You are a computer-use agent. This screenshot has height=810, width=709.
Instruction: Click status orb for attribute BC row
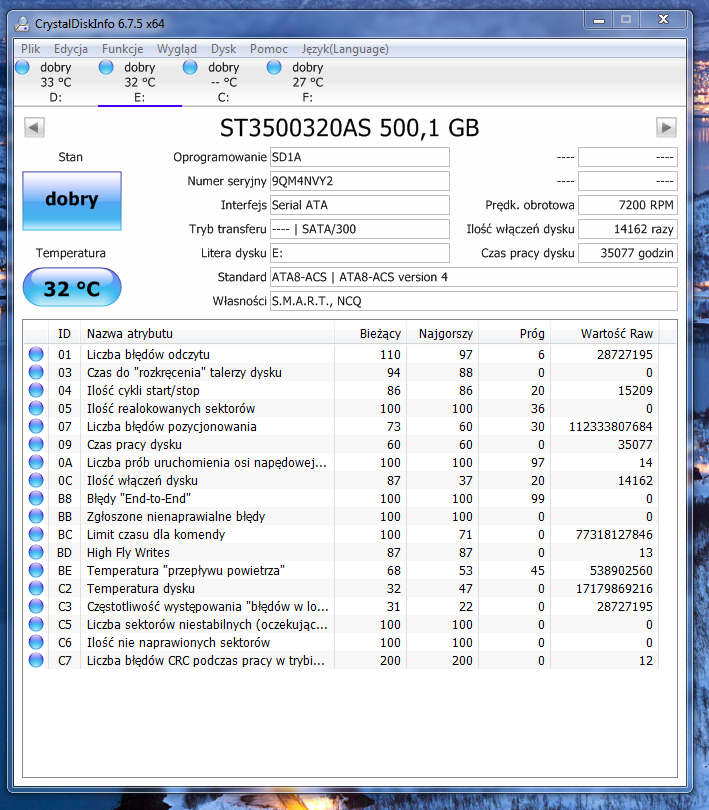(x=36, y=534)
